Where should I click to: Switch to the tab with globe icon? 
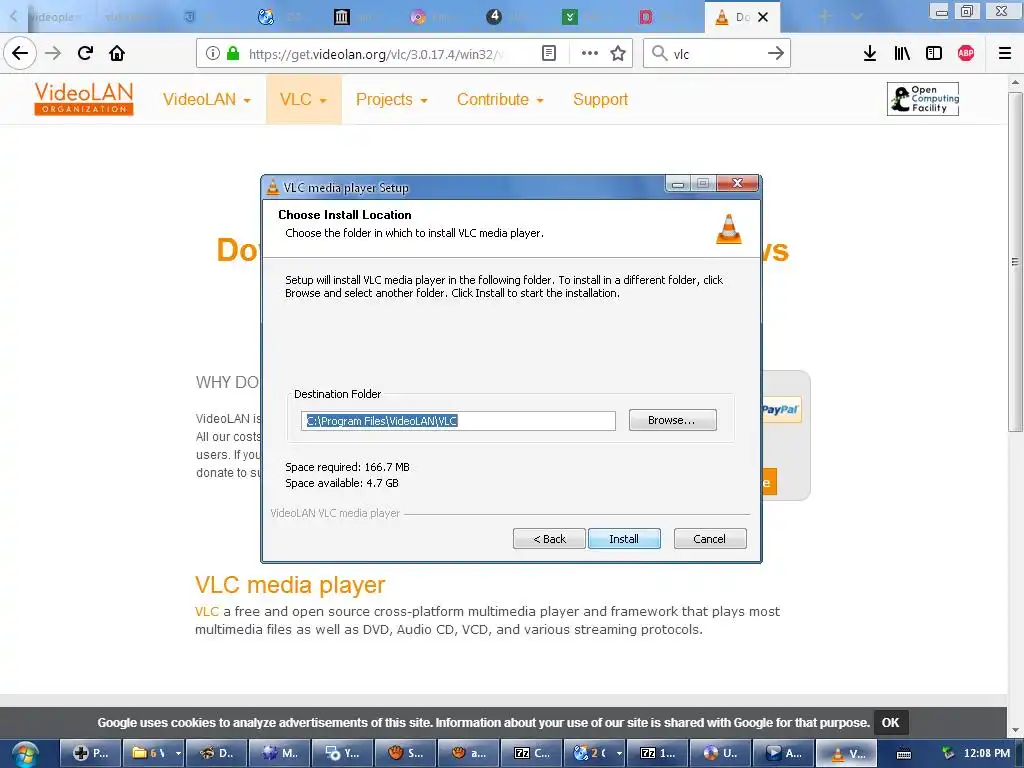[x=266, y=17]
